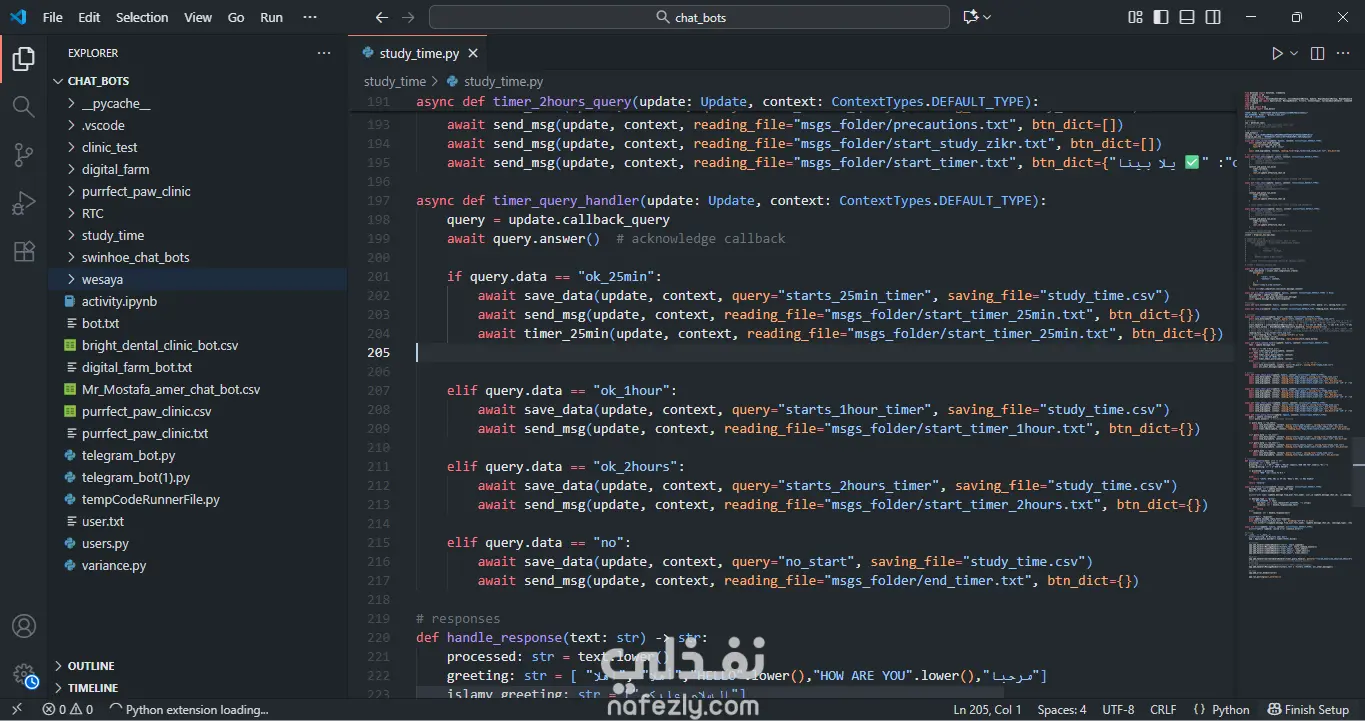Open the Manage gear menu

pyautogui.click(x=23, y=675)
